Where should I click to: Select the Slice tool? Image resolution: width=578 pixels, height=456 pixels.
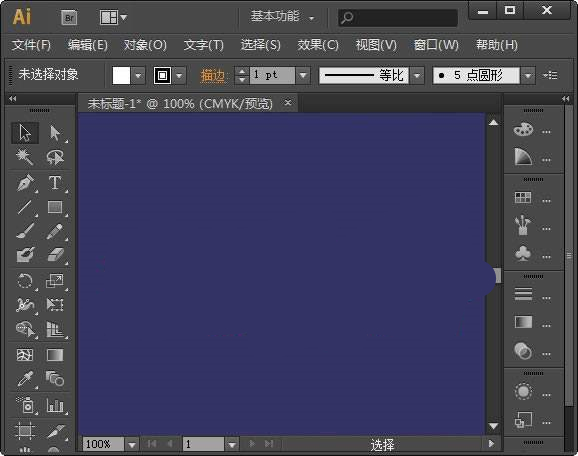pos(55,431)
